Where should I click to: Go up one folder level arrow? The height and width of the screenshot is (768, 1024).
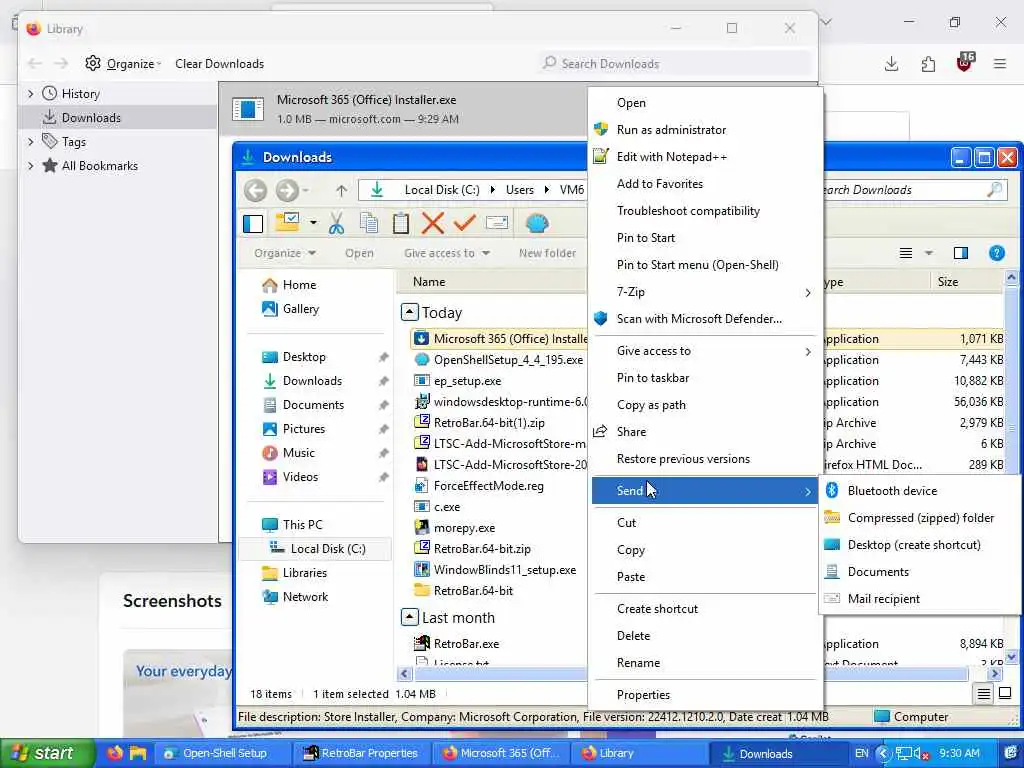tap(342, 190)
